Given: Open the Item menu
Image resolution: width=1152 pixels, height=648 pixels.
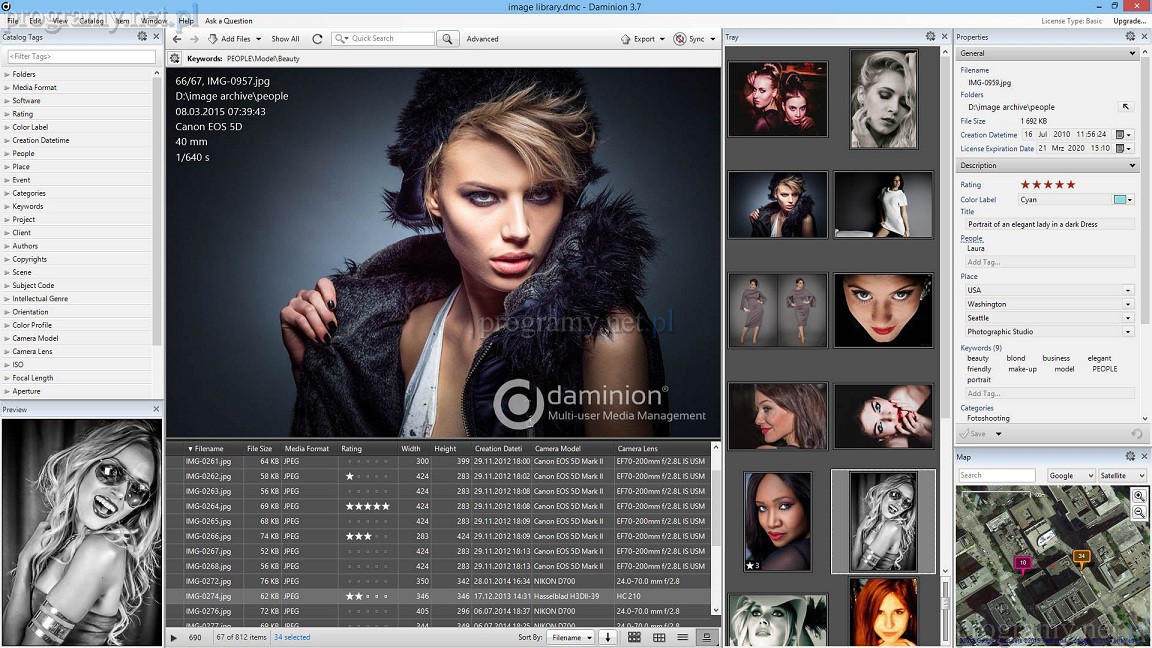Looking at the screenshot, I should coord(122,21).
